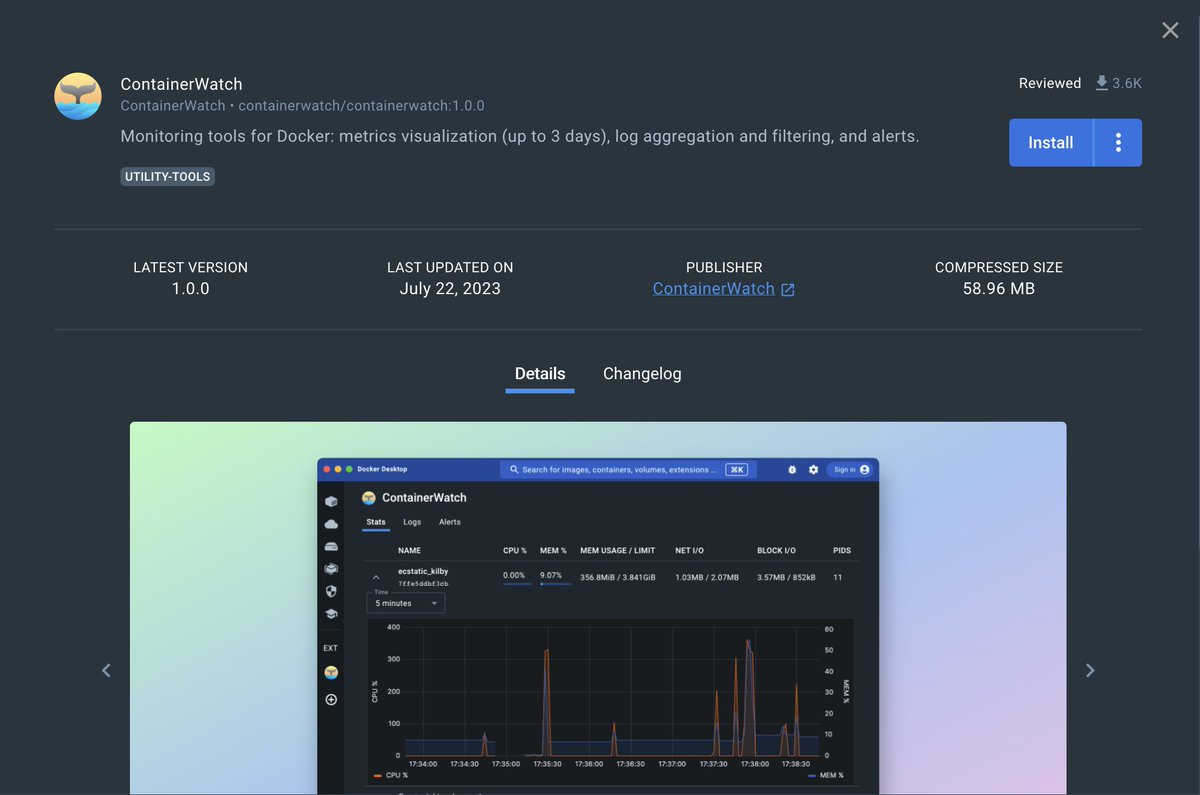This screenshot has height=795, width=1200.
Task: Open the Install button options menu
Action: (1118, 143)
